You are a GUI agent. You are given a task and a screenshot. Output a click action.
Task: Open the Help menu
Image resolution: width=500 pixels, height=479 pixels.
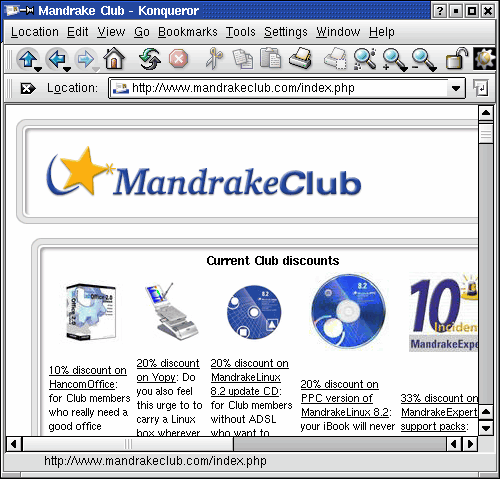click(382, 32)
